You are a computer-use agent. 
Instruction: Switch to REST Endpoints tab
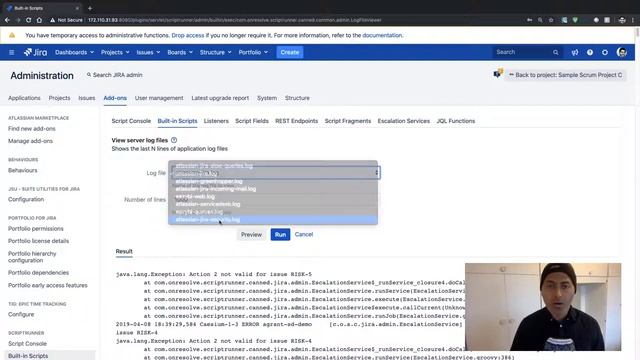(296, 121)
